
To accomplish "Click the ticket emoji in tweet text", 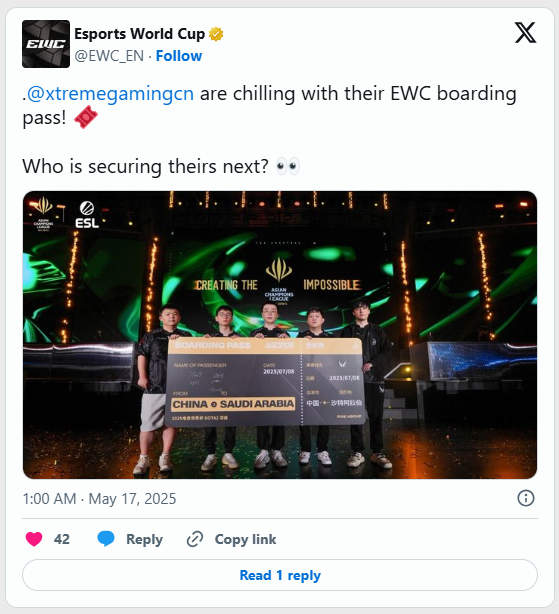I will (86, 117).
